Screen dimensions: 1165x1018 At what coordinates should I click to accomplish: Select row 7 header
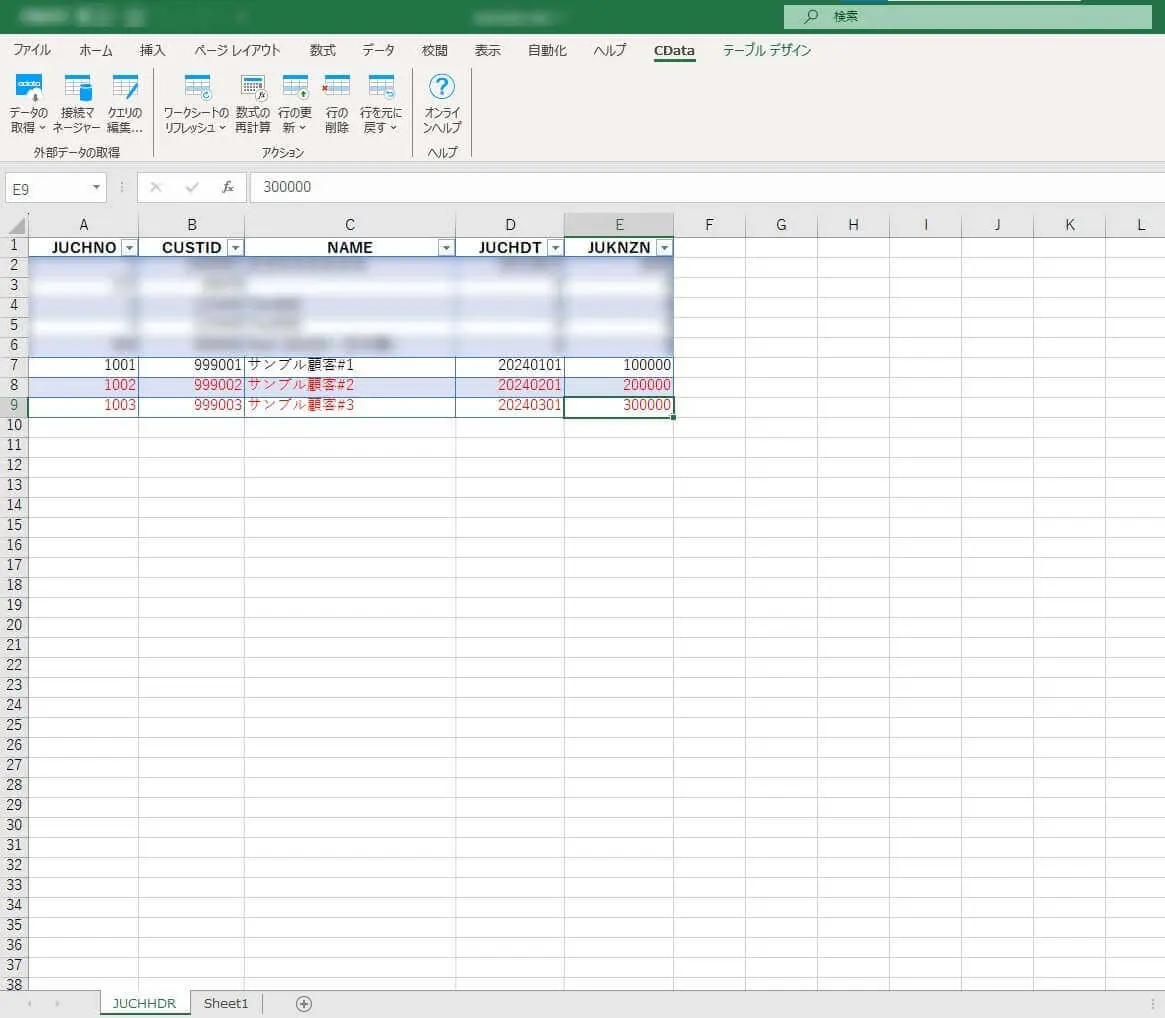[x=14, y=365]
